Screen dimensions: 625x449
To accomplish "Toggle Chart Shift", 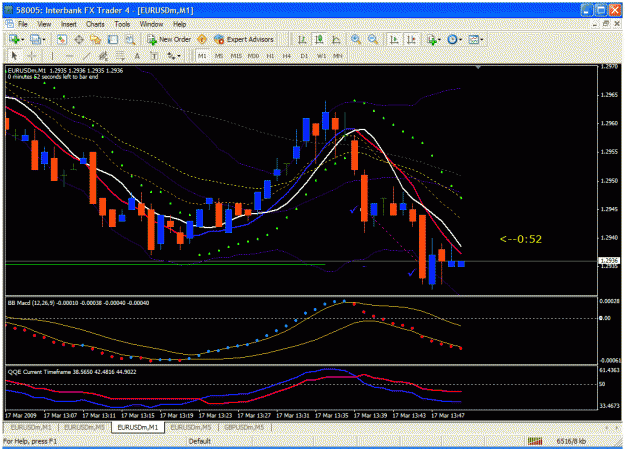I will pos(411,39).
